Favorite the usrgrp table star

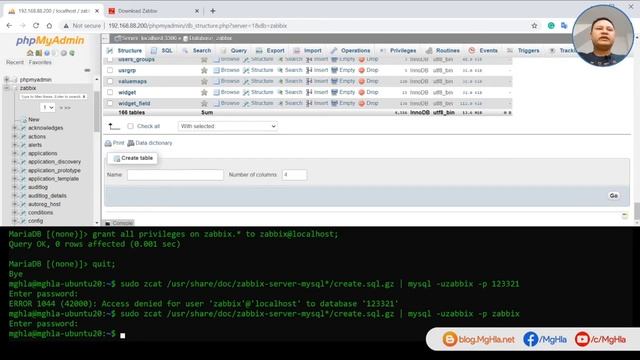pos(204,70)
